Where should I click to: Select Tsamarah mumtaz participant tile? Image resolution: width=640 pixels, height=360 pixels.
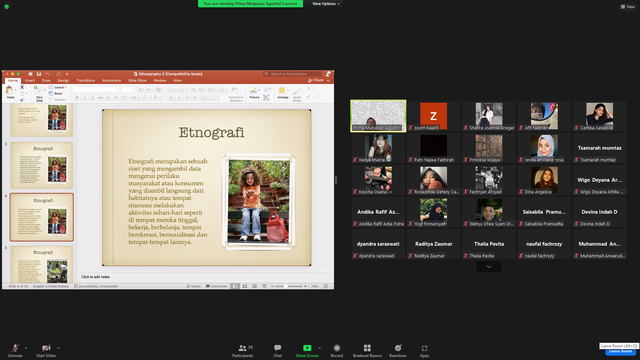pyautogui.click(x=599, y=148)
